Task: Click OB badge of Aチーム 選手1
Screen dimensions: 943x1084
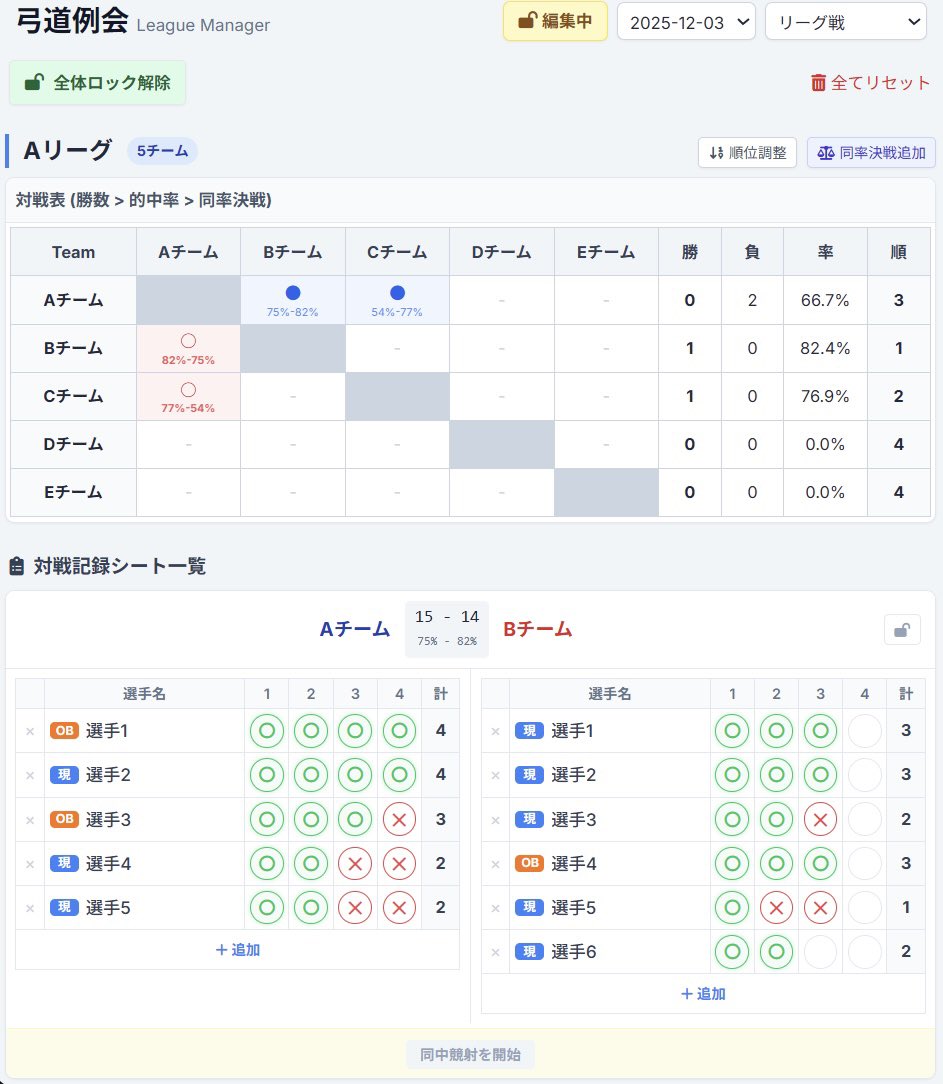Action: pyautogui.click(x=64, y=731)
